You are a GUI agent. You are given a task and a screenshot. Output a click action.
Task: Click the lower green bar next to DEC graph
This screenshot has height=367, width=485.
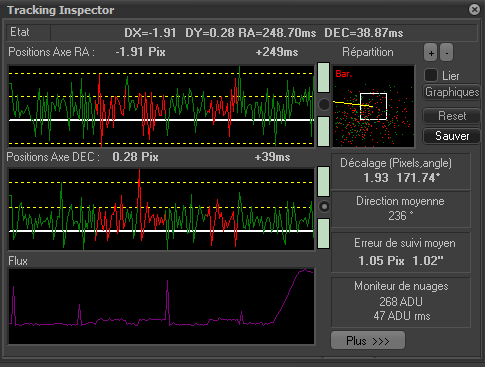pyautogui.click(x=323, y=233)
